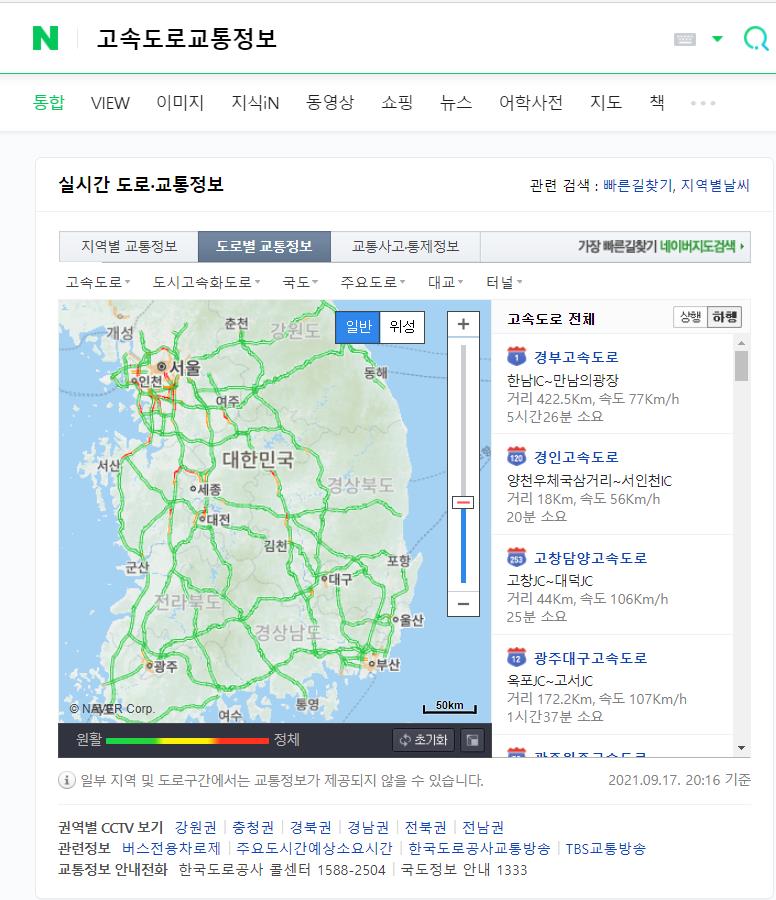Zoom in with the map plus button
The image size is (776, 900).
463,324
